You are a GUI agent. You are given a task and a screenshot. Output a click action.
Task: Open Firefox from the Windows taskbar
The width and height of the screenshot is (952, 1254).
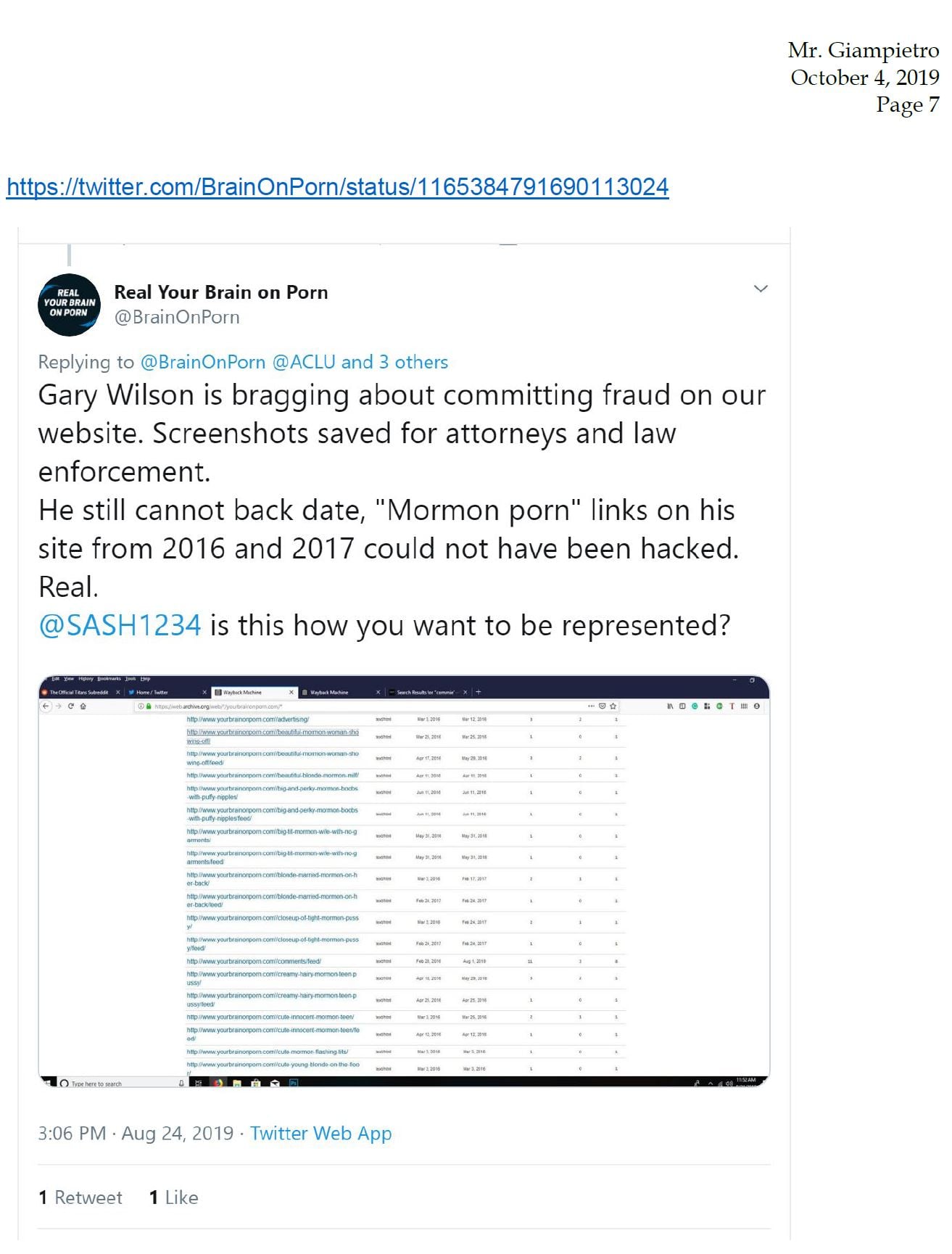(x=217, y=1083)
